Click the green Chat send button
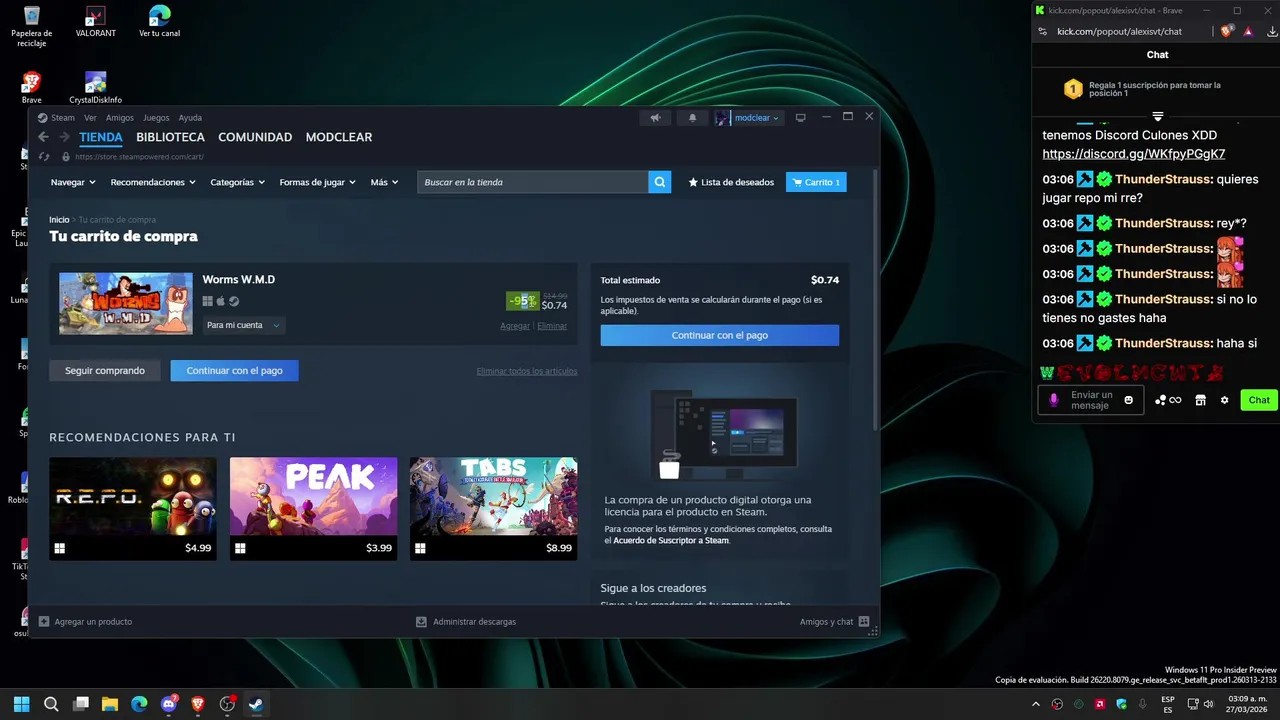The height and width of the screenshot is (720, 1280). [x=1259, y=400]
